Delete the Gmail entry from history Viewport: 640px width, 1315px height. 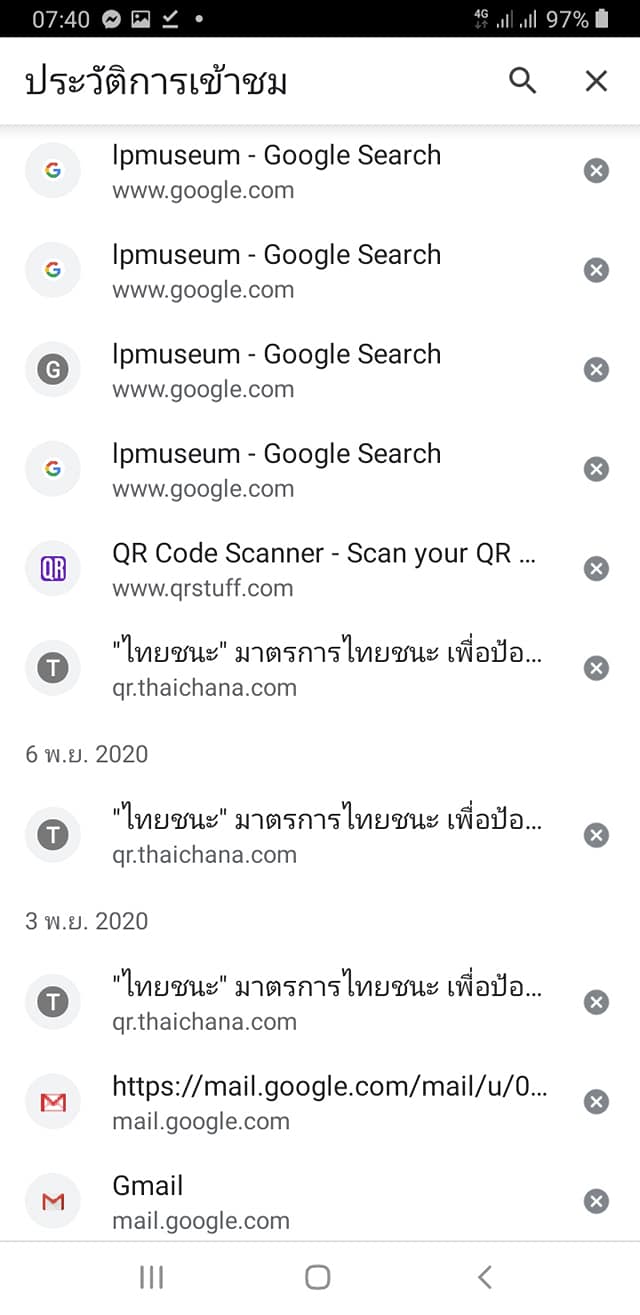coord(596,1201)
